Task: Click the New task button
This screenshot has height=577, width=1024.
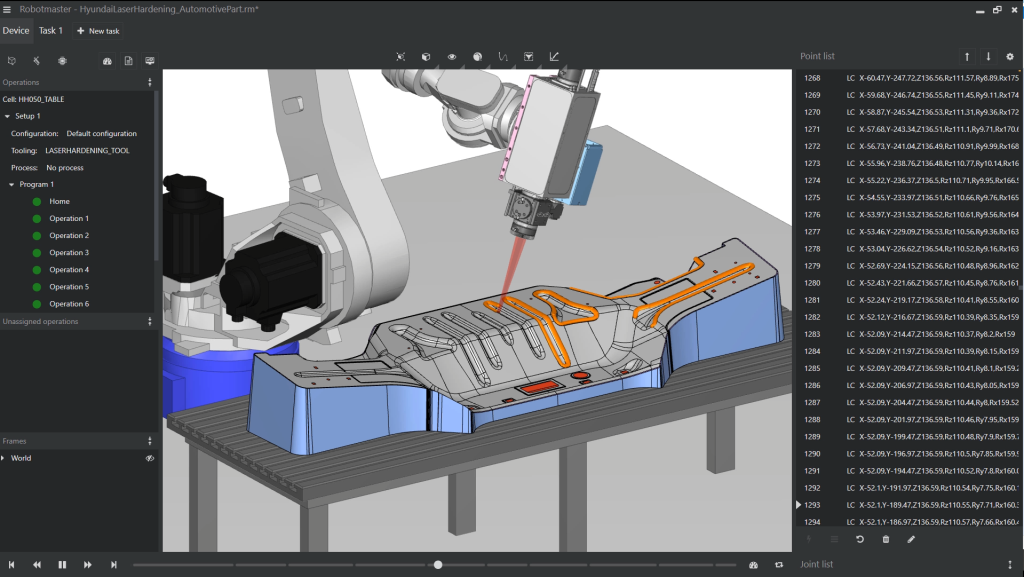Action: pos(98,31)
